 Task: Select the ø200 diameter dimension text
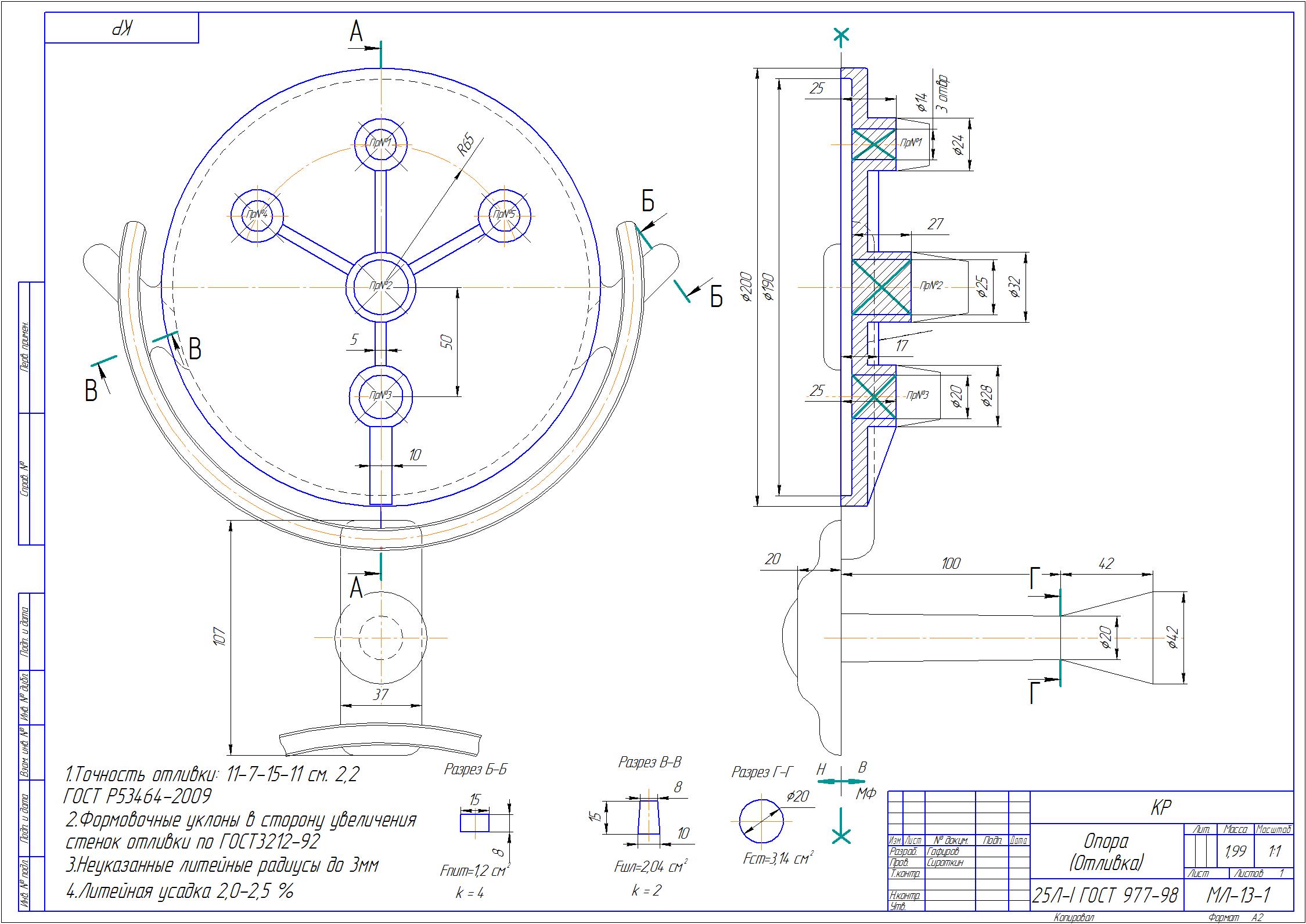point(746,287)
